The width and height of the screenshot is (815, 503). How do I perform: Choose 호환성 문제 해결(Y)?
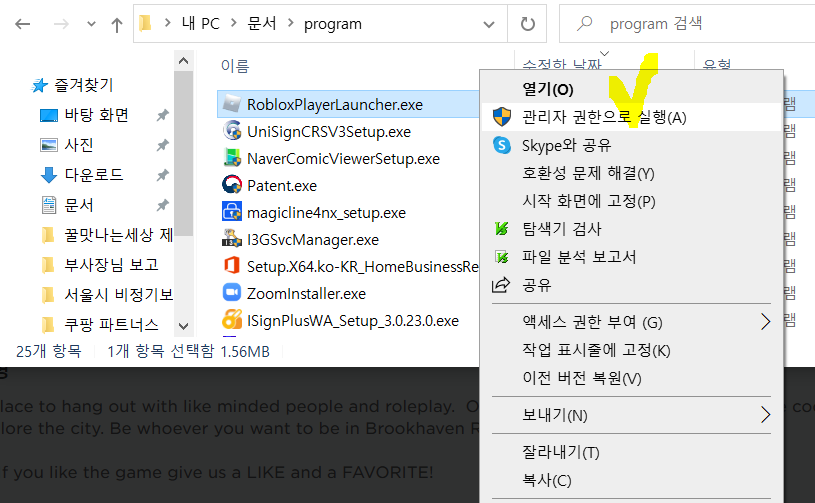tap(631, 173)
